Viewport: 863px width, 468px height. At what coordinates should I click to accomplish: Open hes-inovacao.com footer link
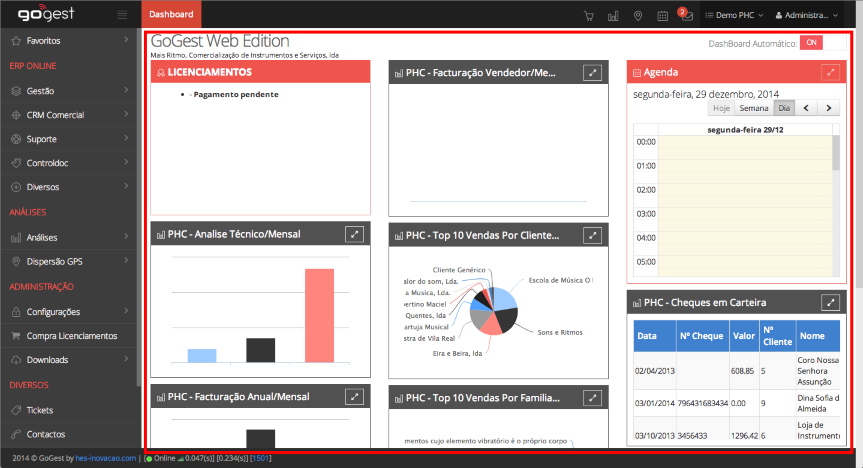[106, 458]
